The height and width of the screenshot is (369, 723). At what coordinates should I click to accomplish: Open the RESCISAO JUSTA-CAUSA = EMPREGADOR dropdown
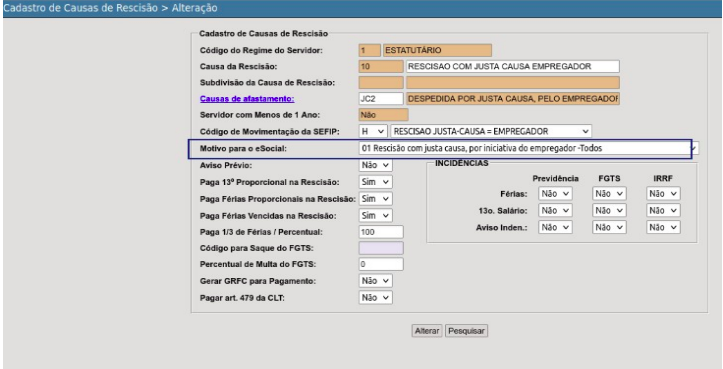491,131
